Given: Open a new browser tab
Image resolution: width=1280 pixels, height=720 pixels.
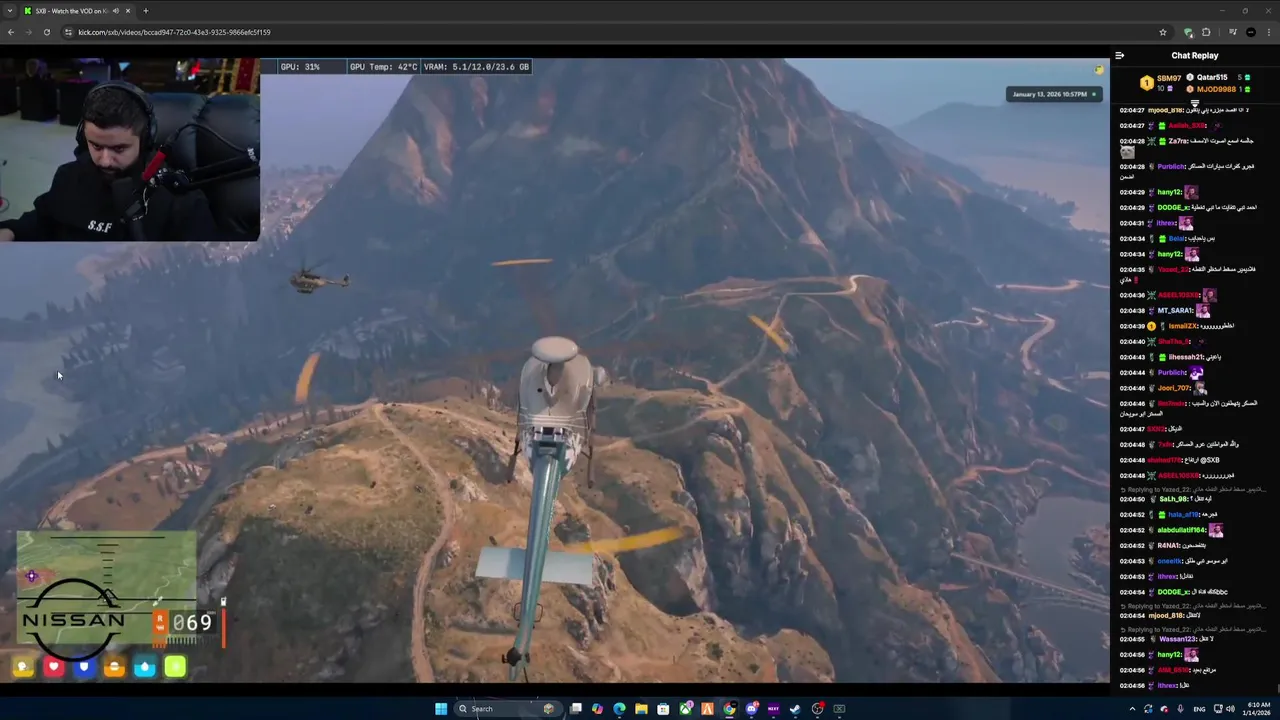Looking at the screenshot, I should tap(146, 11).
